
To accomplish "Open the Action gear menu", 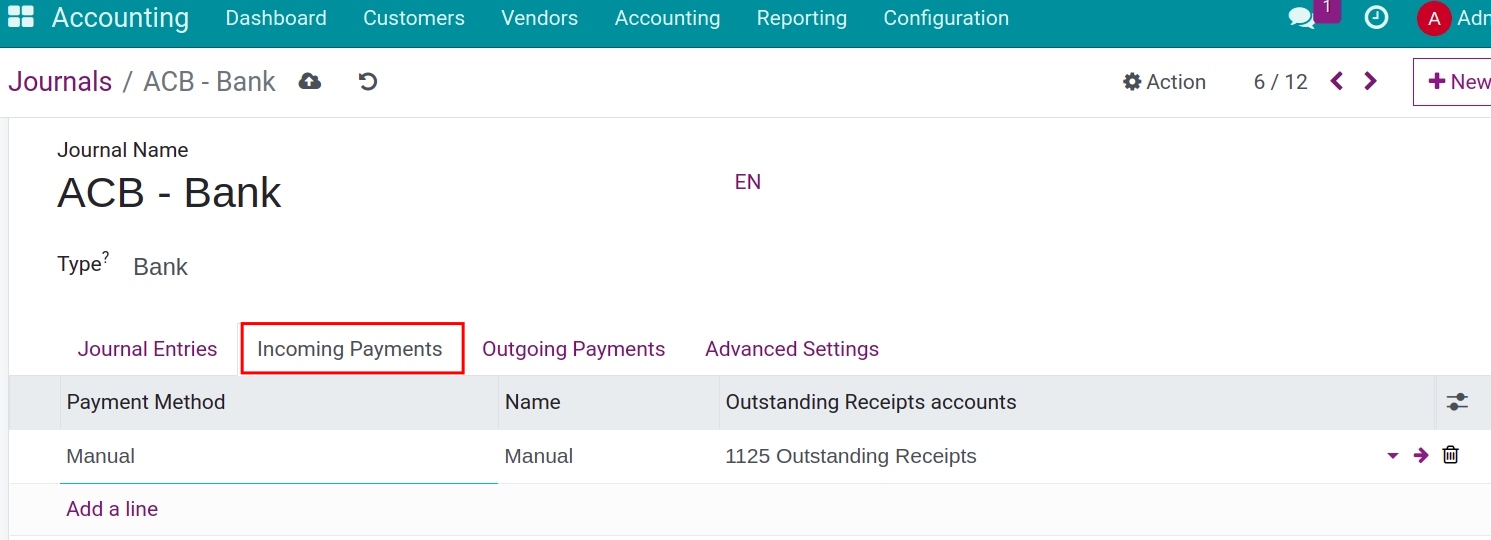I will pyautogui.click(x=1164, y=82).
